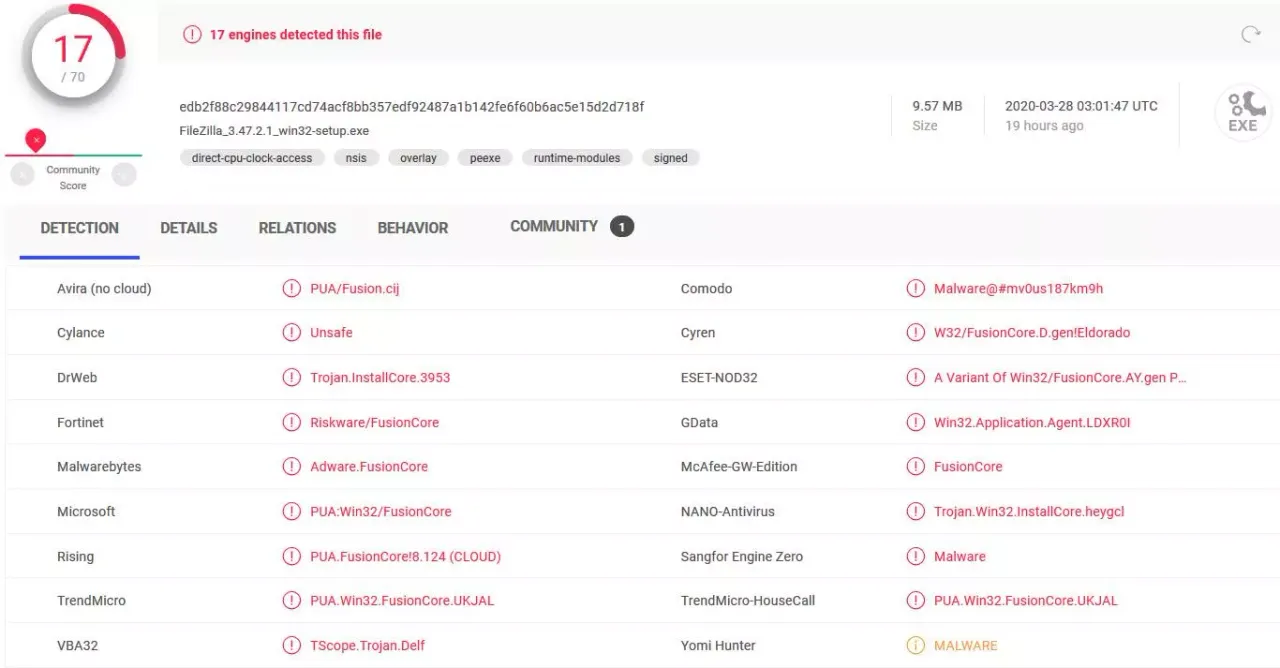Click the left community score vote button

pyautogui.click(x=22, y=175)
